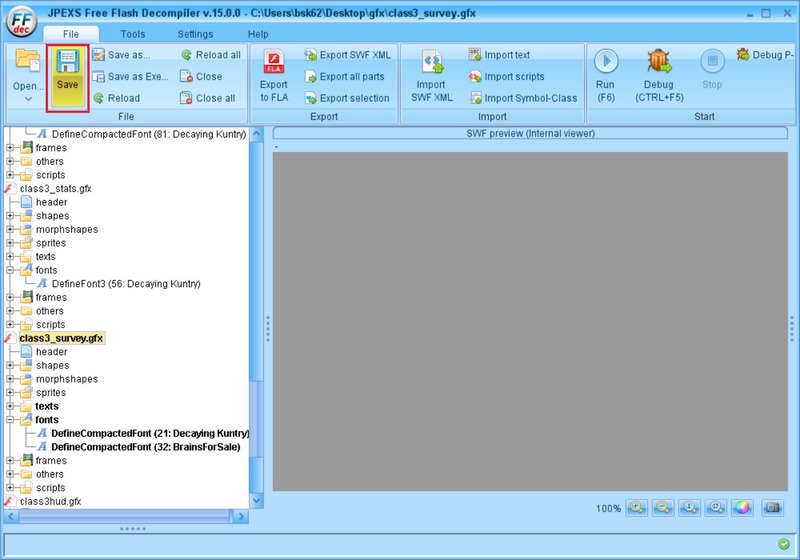Click Export all parts

[344, 77]
